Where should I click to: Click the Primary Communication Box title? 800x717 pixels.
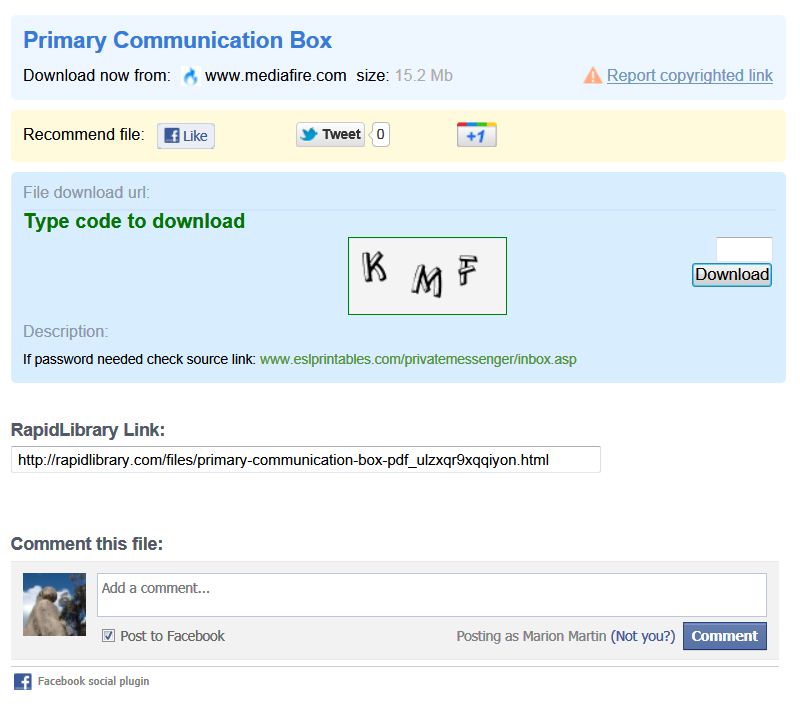coord(178,40)
